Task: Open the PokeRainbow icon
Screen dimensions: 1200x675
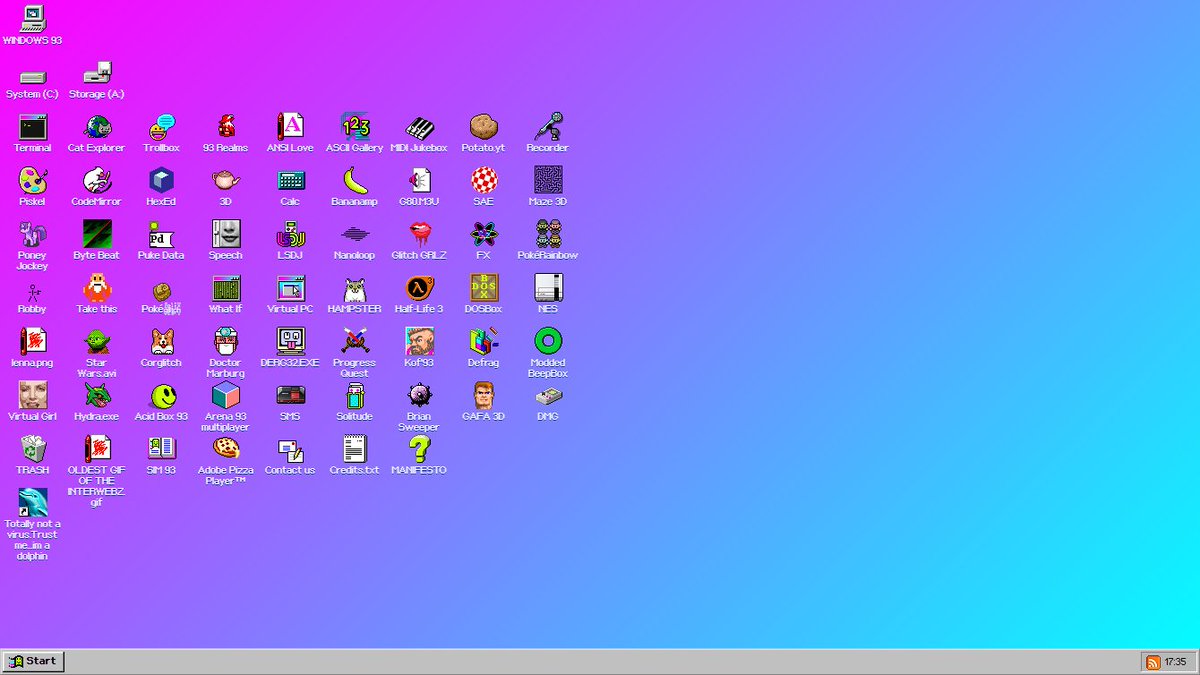Action: click(548, 234)
